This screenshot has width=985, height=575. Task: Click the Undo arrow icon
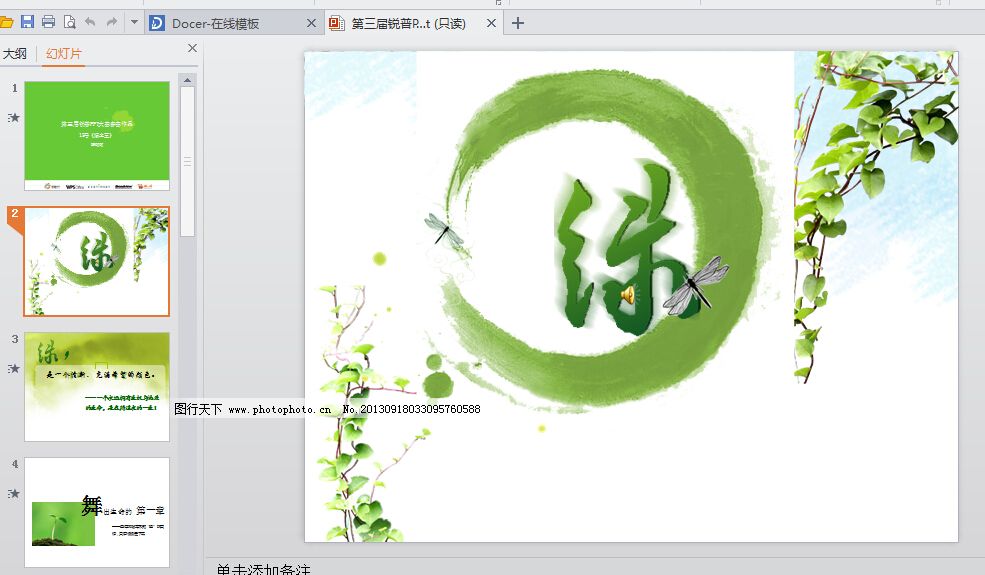pos(90,23)
